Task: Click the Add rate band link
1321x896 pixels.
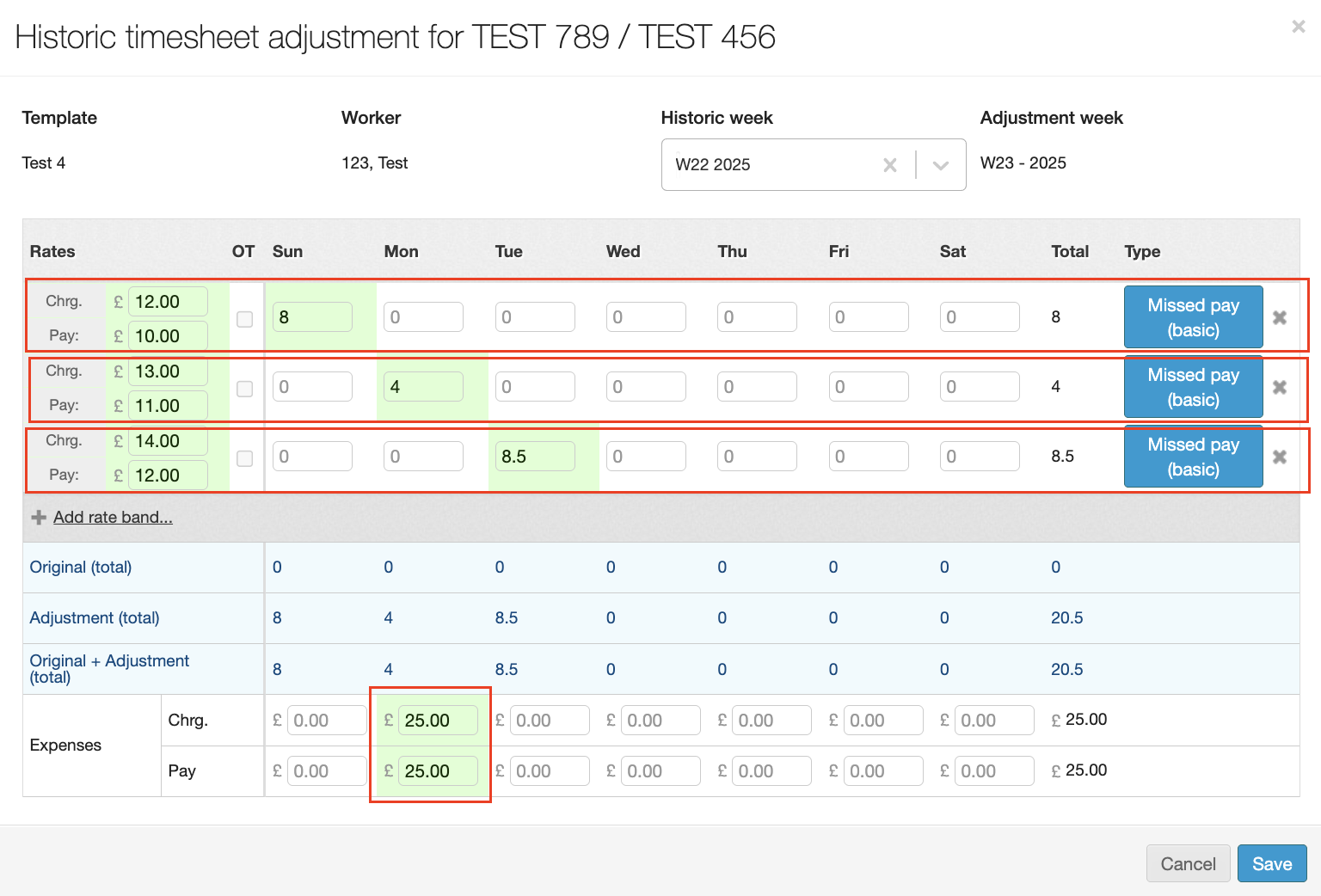Action: (x=113, y=518)
